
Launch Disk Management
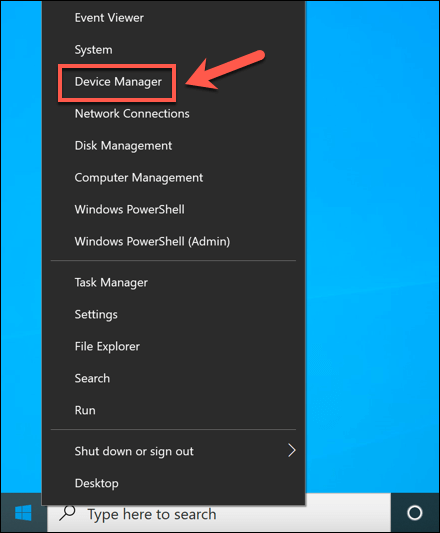[173, 145]
